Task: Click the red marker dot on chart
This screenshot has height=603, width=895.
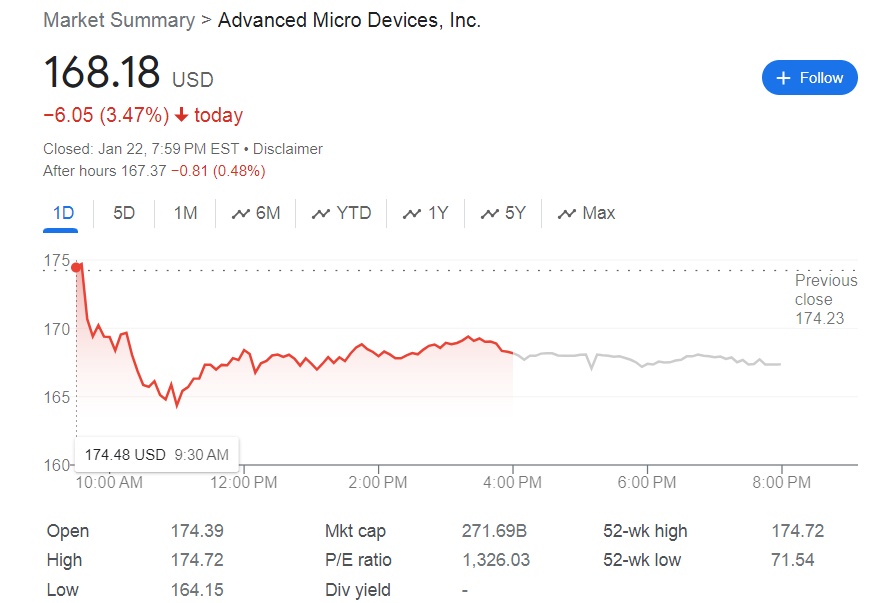Action: [76, 265]
